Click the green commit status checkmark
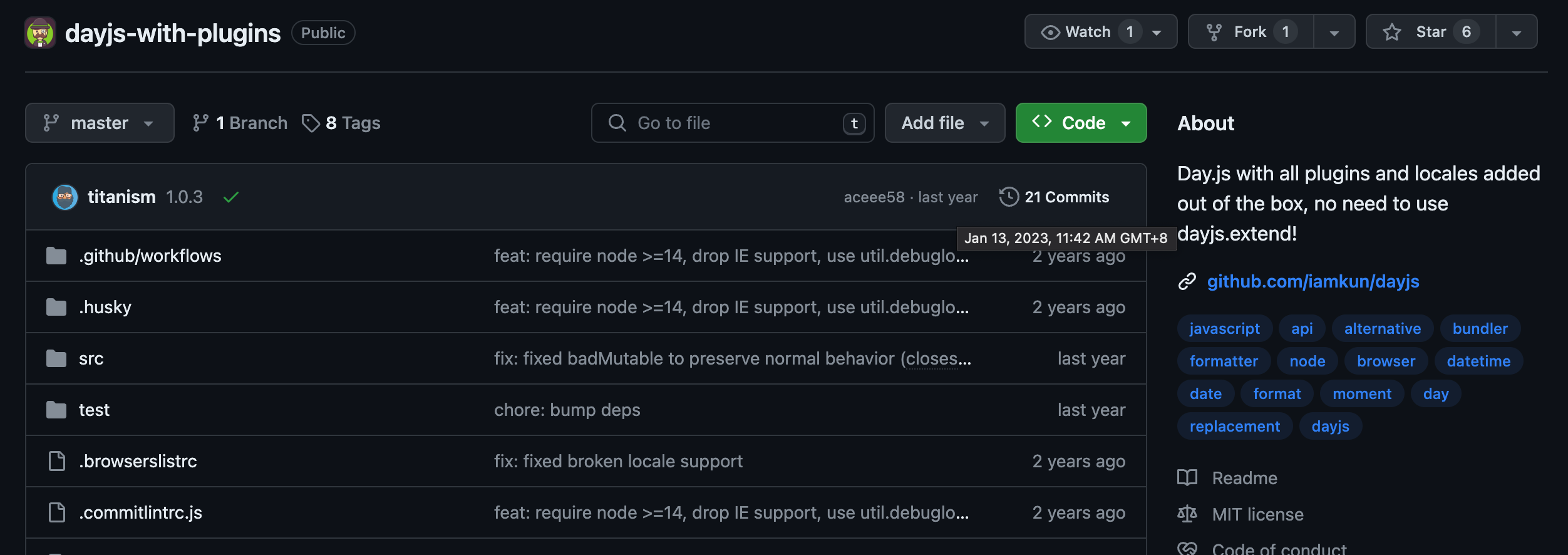 (231, 197)
